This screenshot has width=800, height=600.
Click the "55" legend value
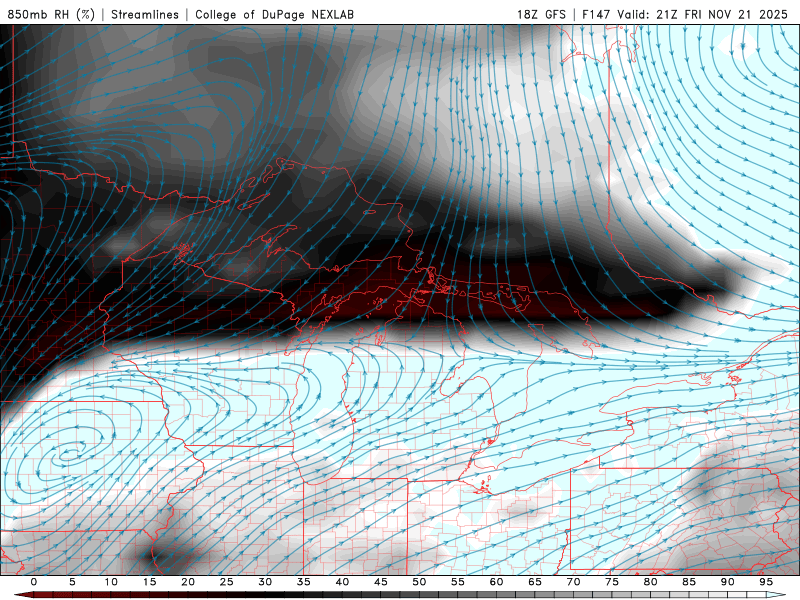tap(458, 582)
